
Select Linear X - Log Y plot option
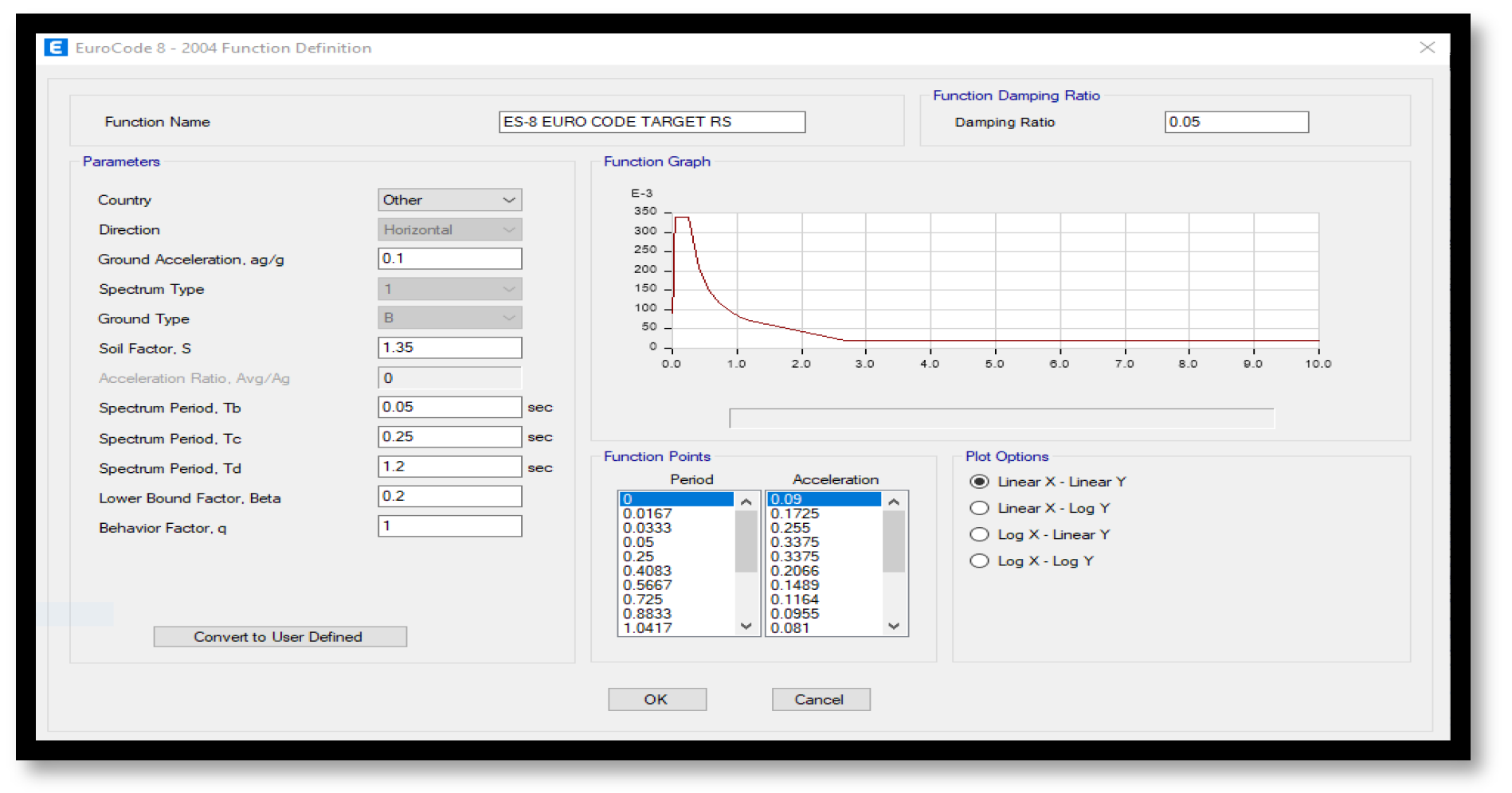pos(979,508)
